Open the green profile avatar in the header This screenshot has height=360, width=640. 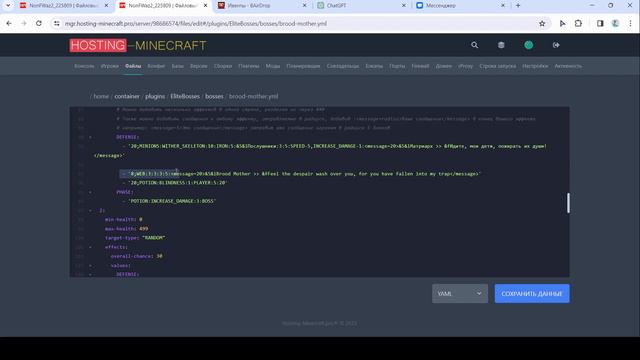click(529, 45)
